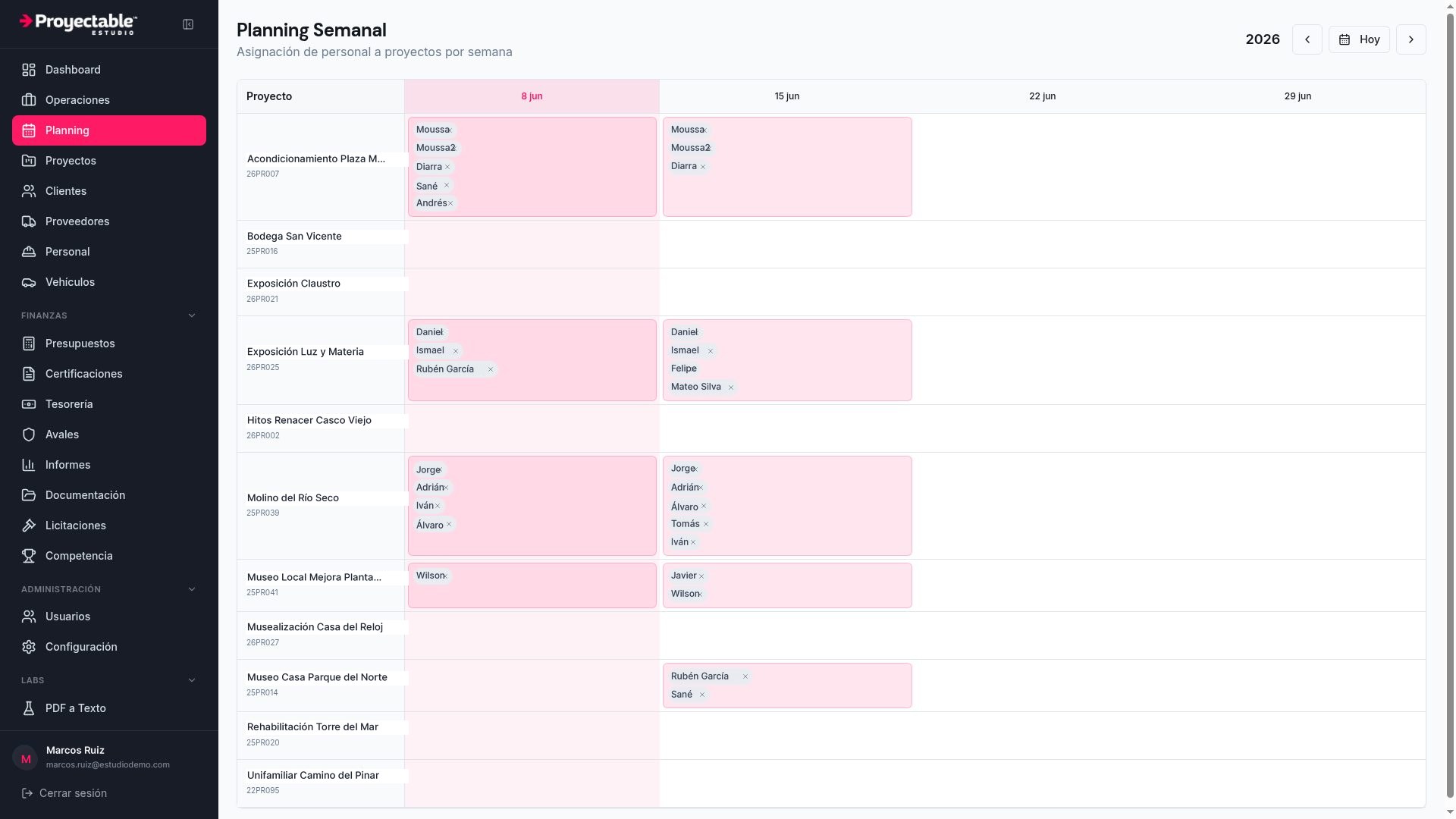Screen dimensions: 1456x819
Task: Open Documentación folder section
Action: [109, 495]
